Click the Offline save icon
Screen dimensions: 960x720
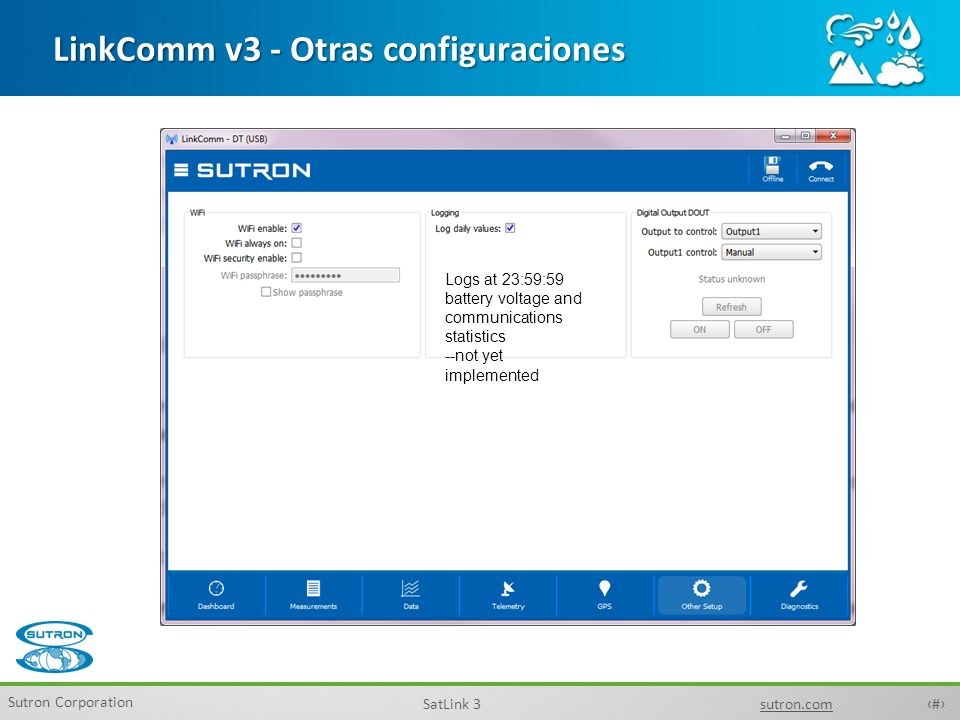point(772,169)
